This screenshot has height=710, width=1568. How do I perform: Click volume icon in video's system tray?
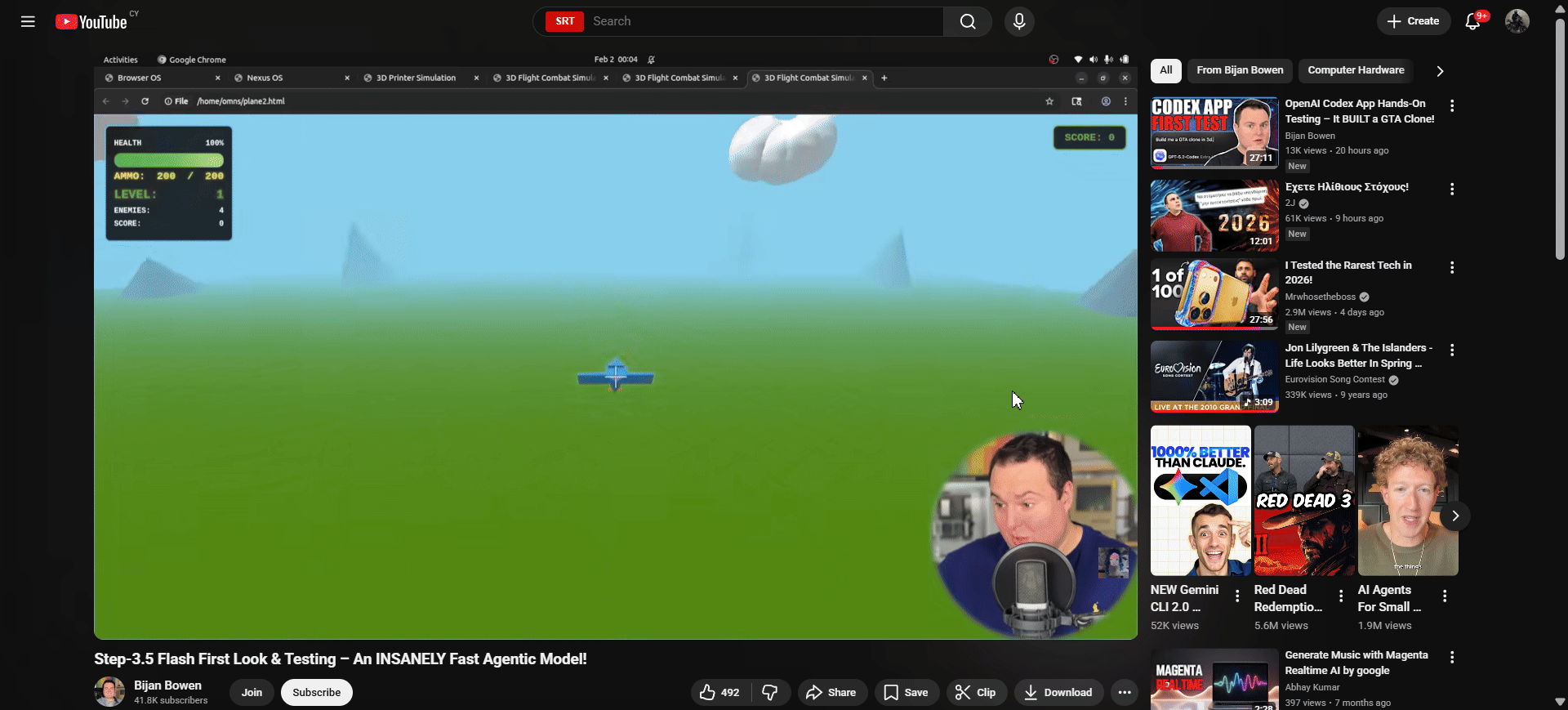click(x=1094, y=60)
